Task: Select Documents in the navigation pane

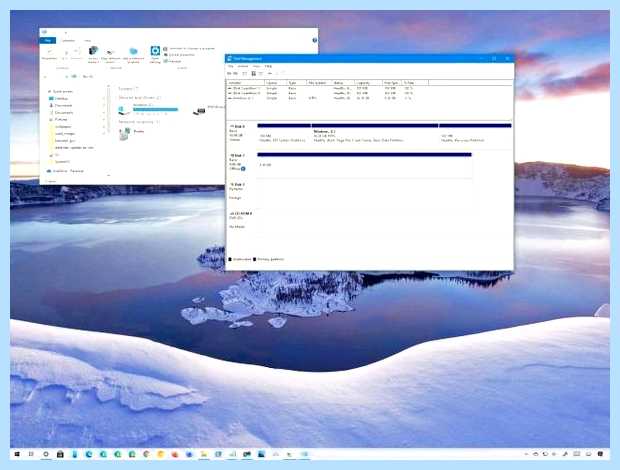Action: [x=61, y=113]
